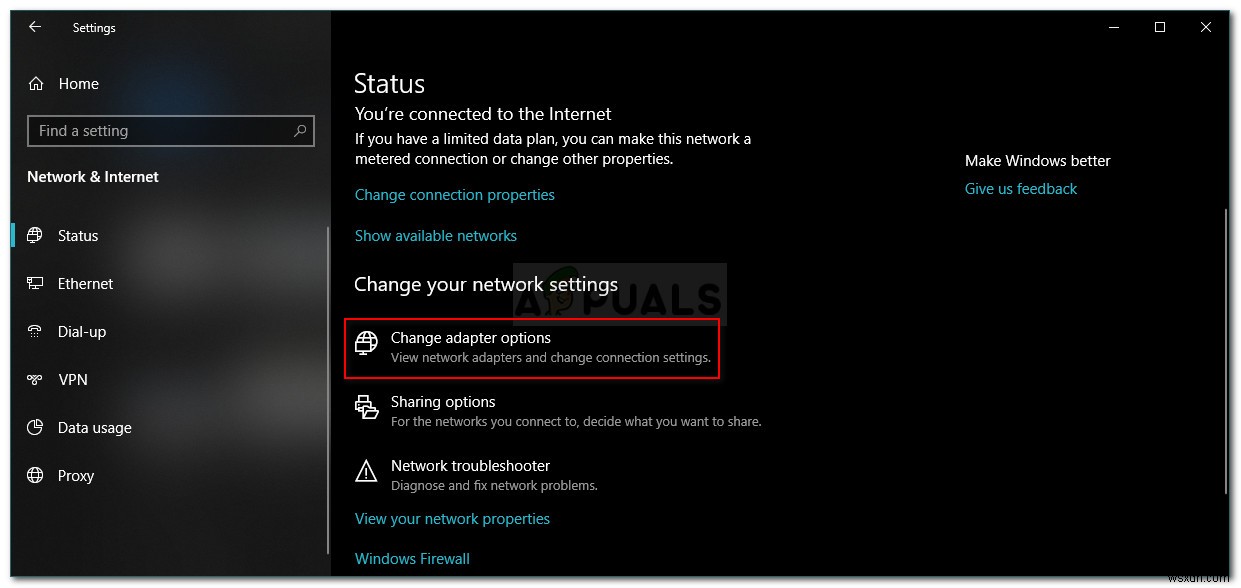Click View your network properties
This screenshot has width=1241, height=588.
[x=452, y=518]
